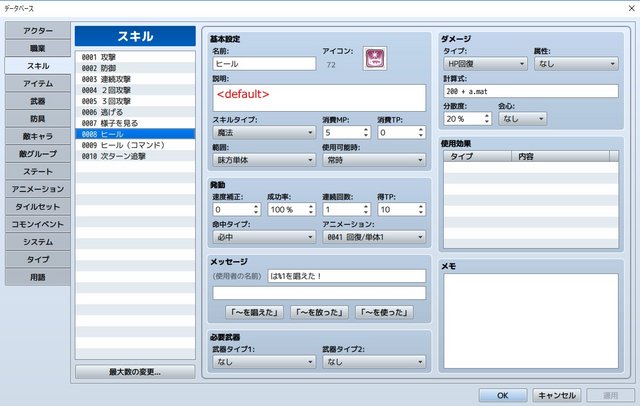
Task: Open the 武器タイプ2 dropdown
Action: [x=374, y=362]
